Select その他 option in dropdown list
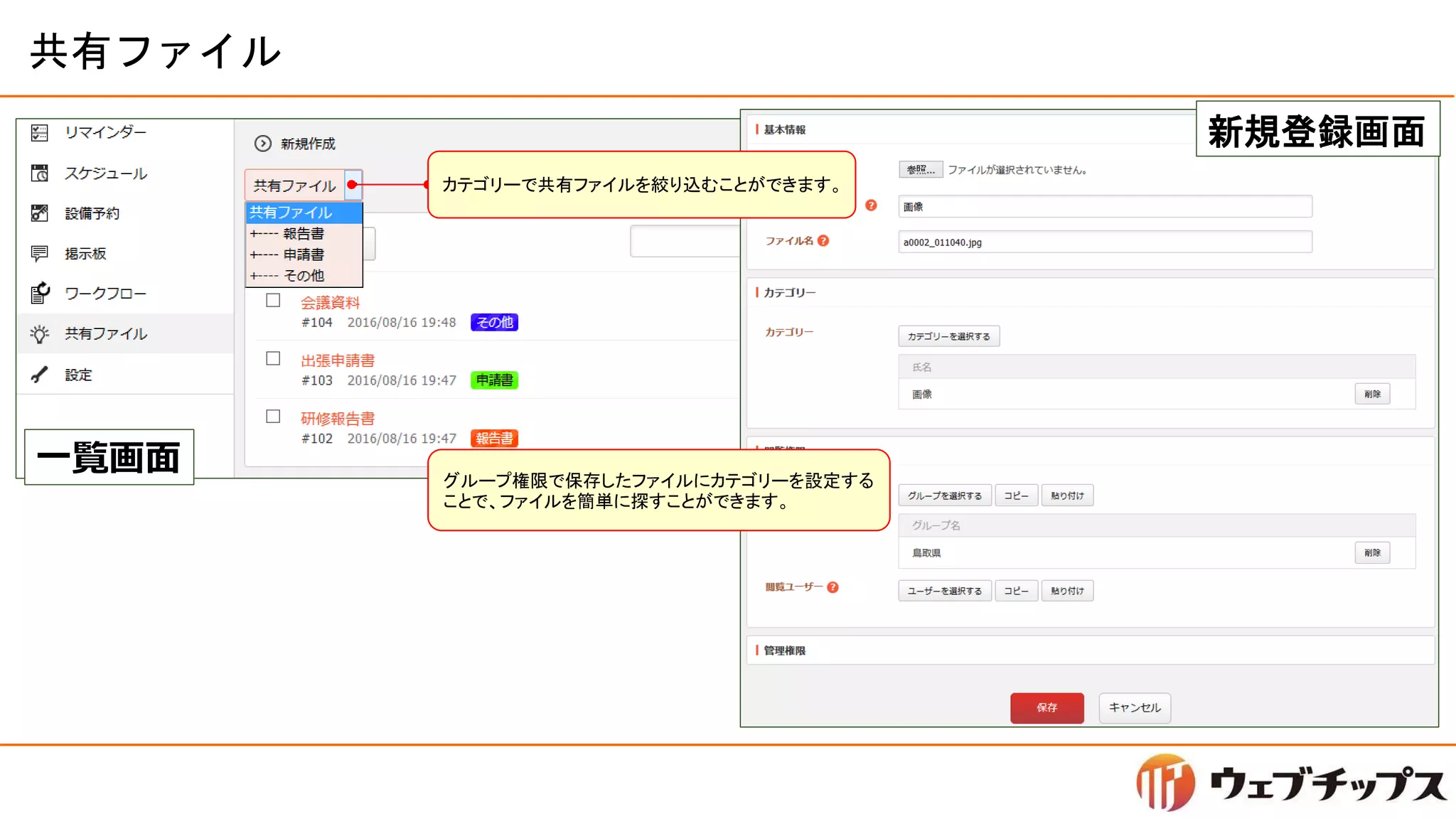Viewport: 1456px width, 819px height. click(304, 276)
